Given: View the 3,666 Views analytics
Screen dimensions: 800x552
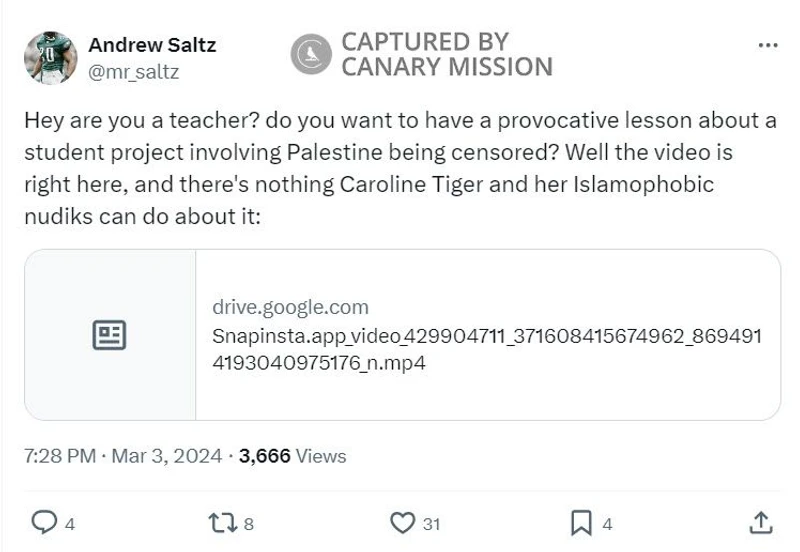Looking at the screenshot, I should tap(293, 456).
